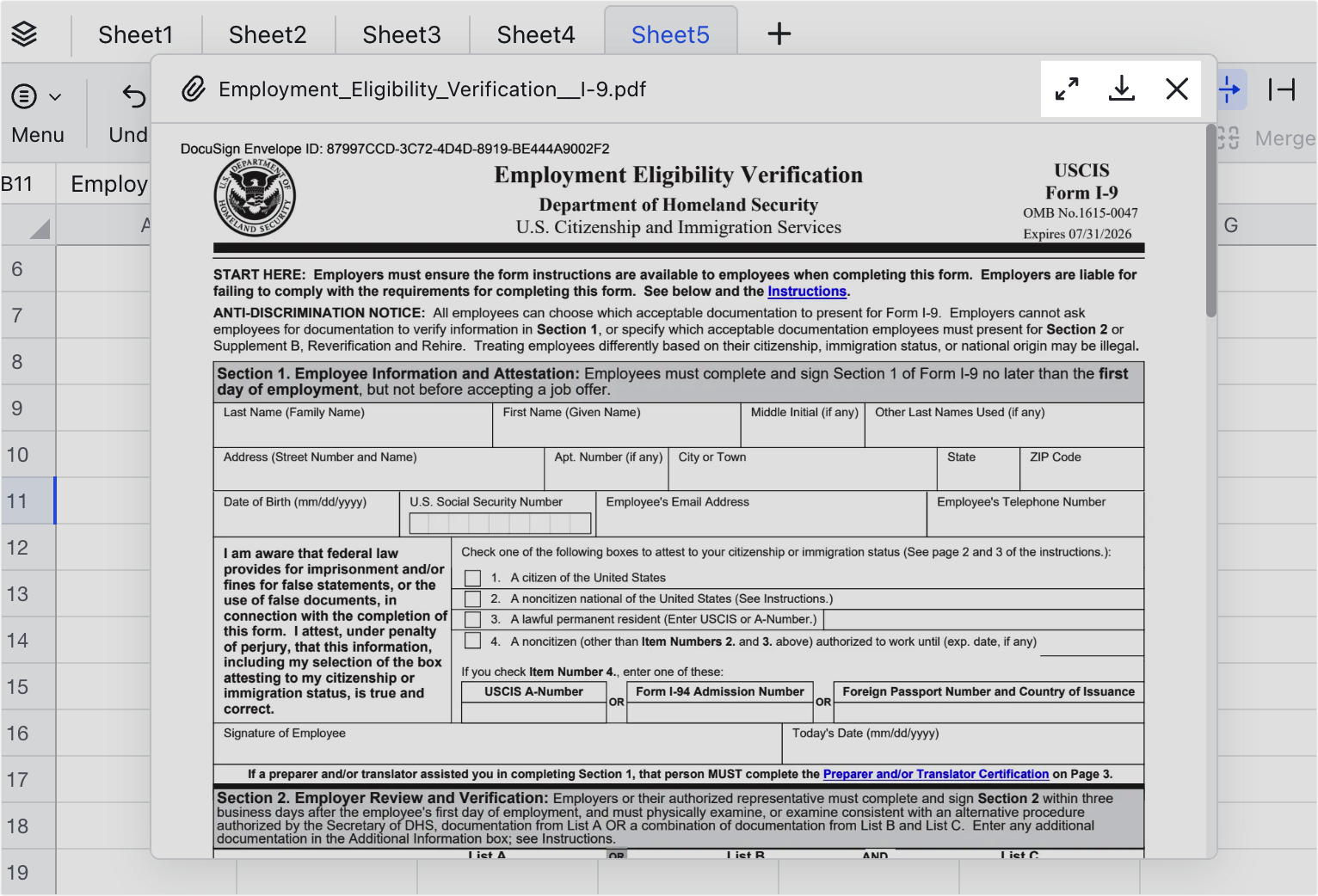Click the First Name (Given Name) field
This screenshot has width=1318, height=896.
point(617,425)
